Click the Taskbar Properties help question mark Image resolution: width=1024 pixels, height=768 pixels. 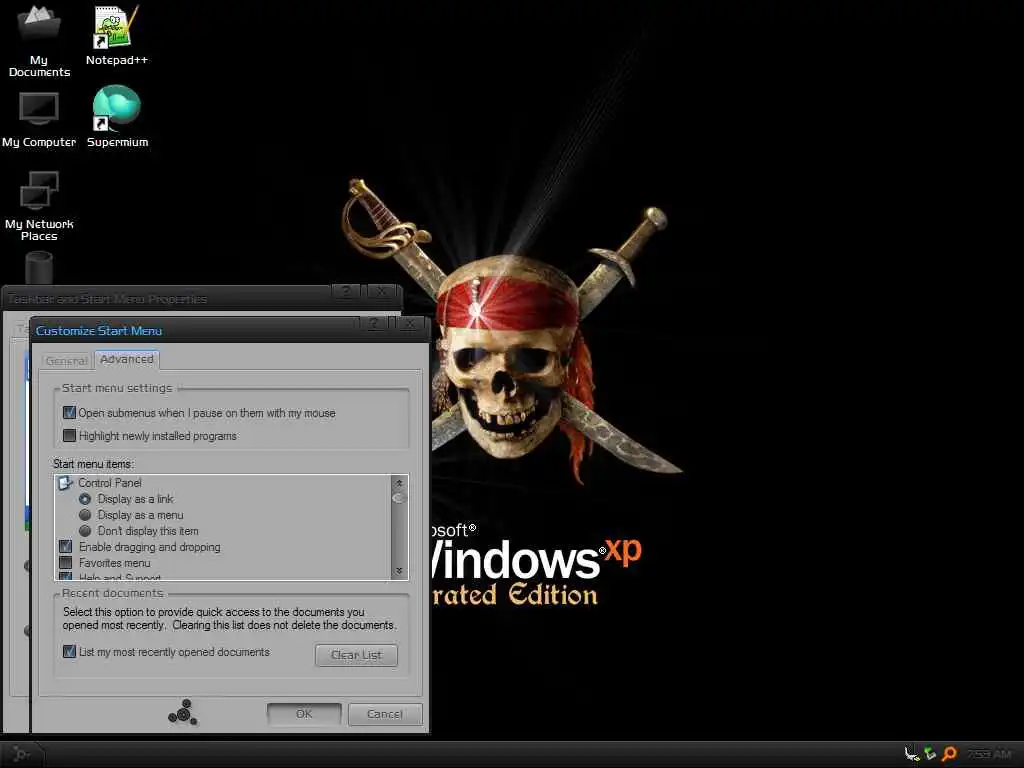pos(346,291)
